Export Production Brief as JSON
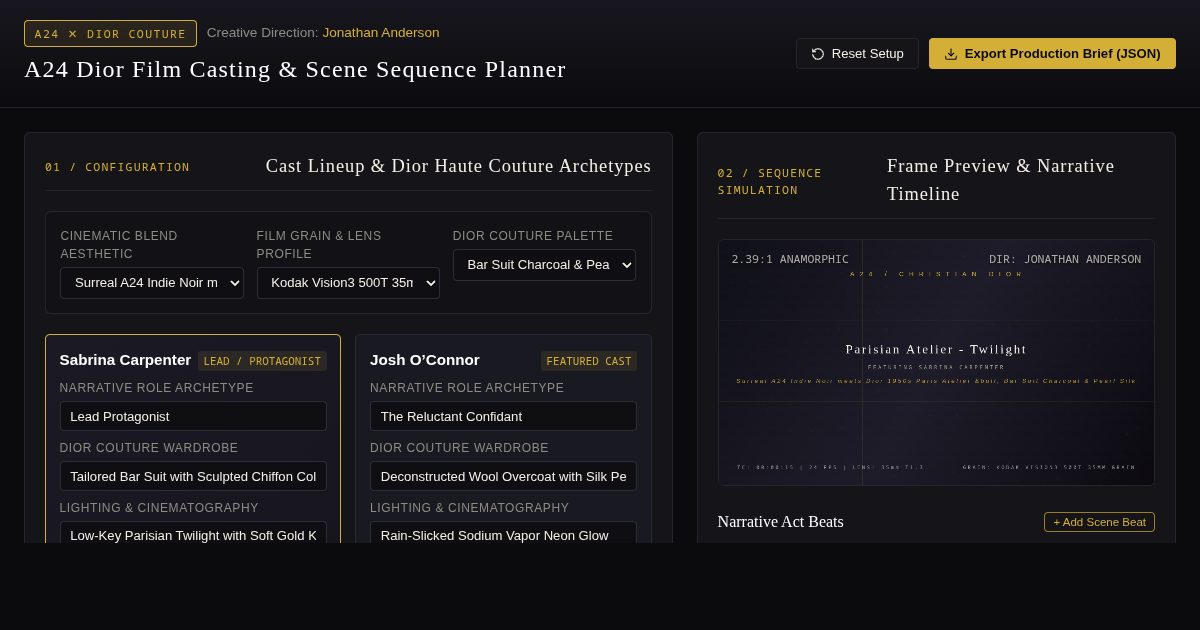This screenshot has height=630, width=1200. (1052, 54)
